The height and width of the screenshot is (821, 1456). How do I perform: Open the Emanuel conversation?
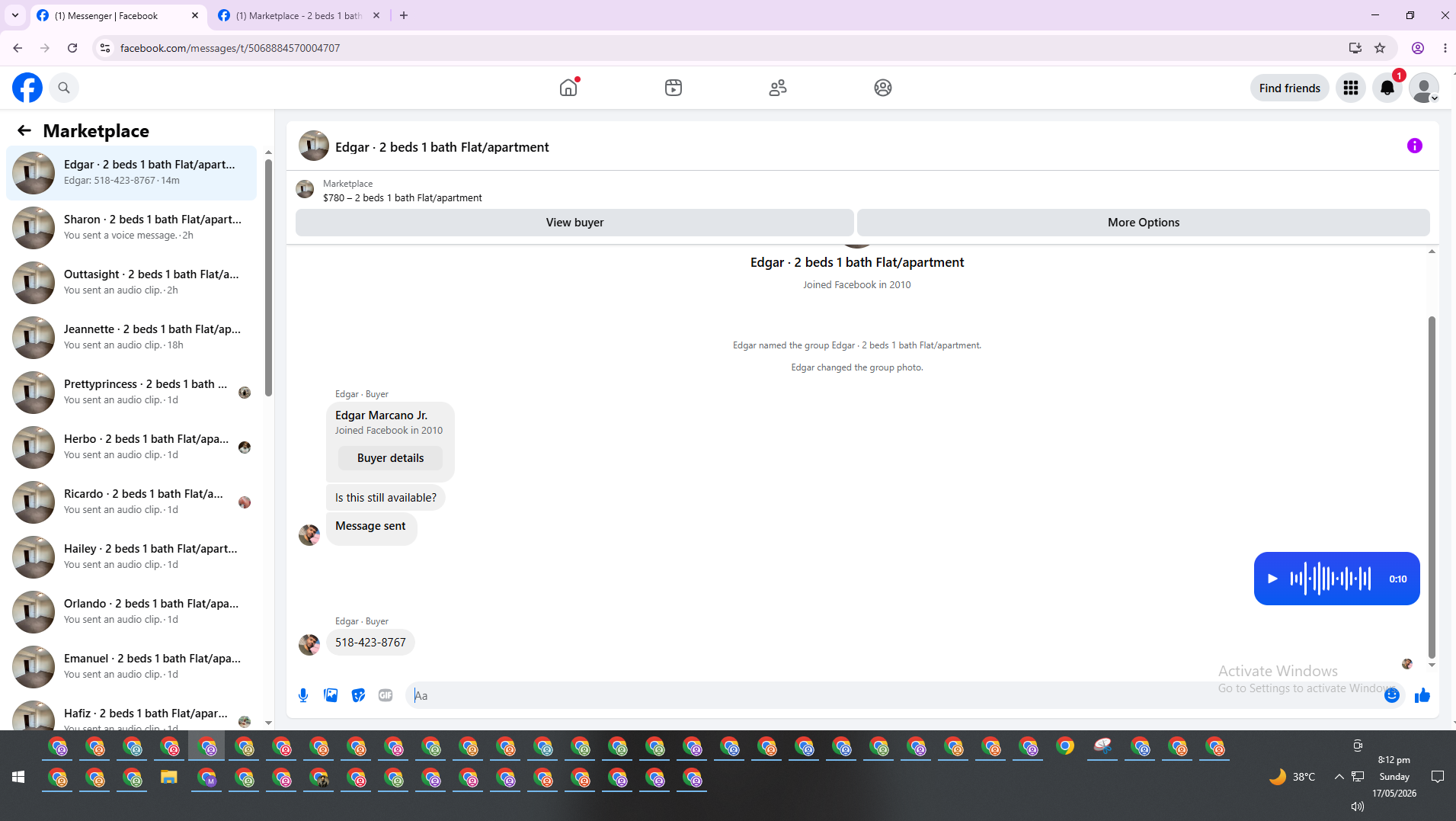(131, 667)
